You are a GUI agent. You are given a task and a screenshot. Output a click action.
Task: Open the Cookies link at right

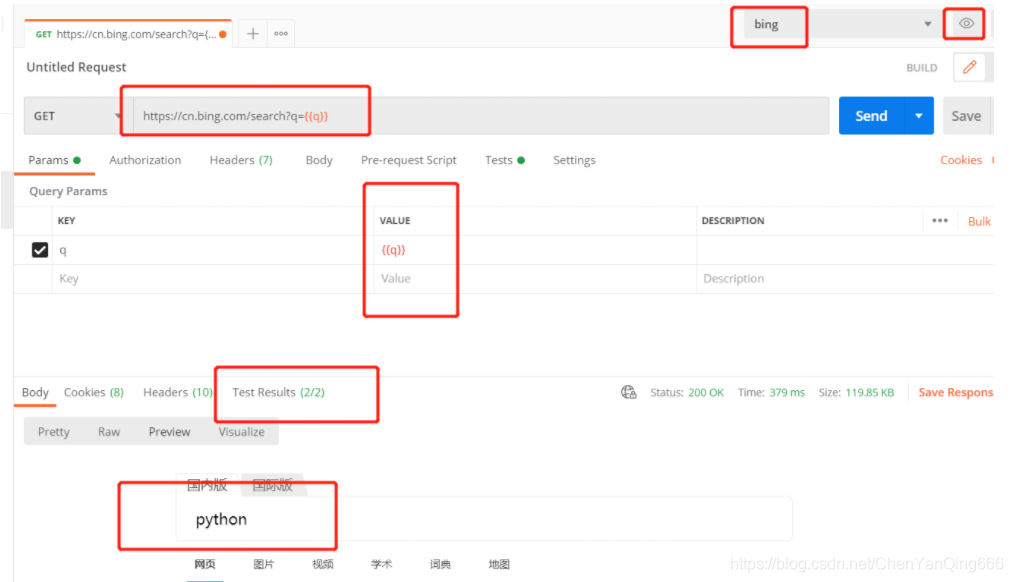pos(961,160)
